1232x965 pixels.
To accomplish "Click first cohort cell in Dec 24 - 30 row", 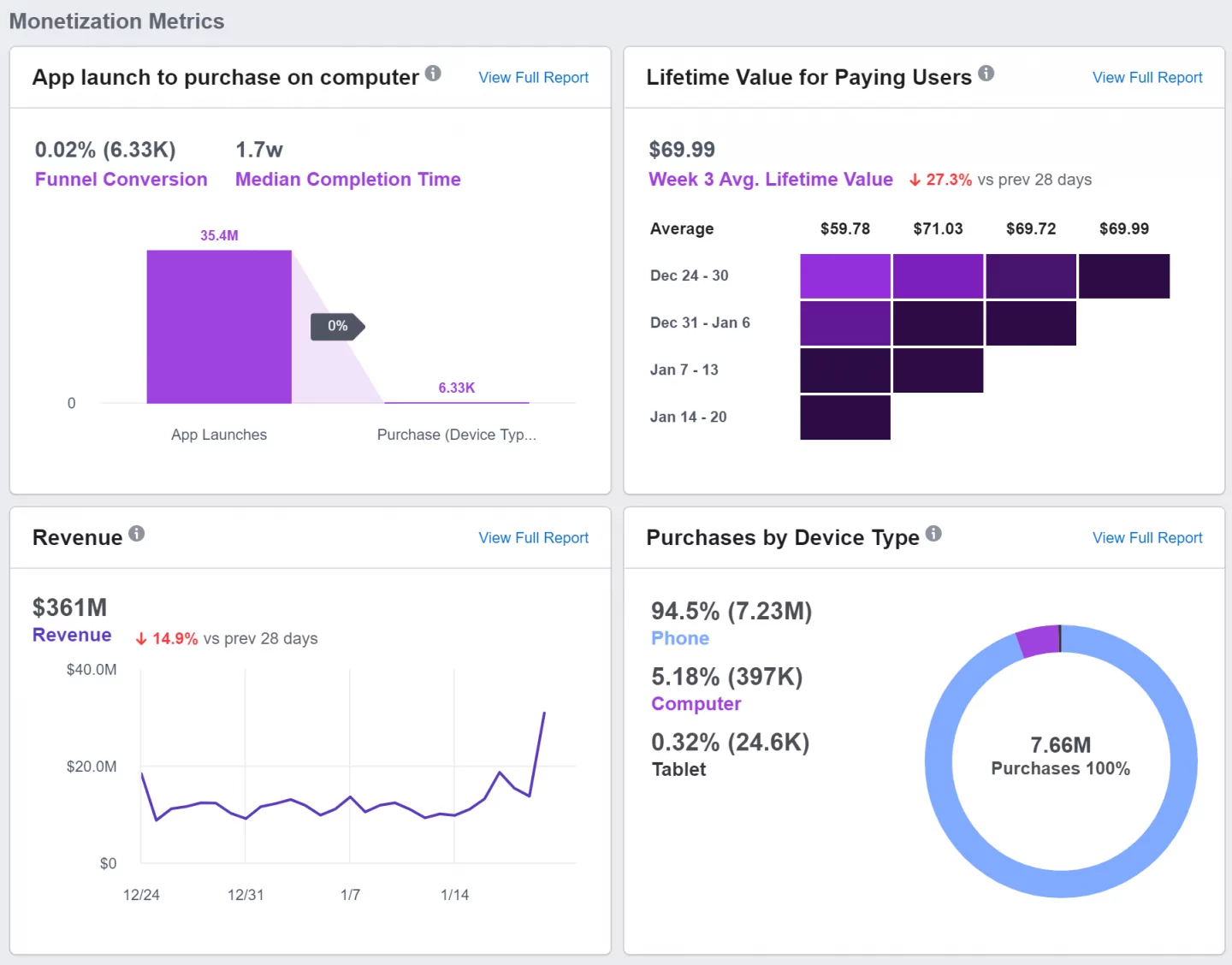I will [845, 276].
